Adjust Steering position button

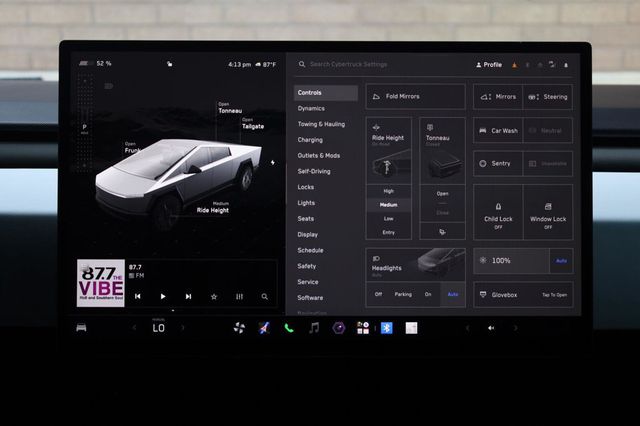pyautogui.click(x=548, y=97)
